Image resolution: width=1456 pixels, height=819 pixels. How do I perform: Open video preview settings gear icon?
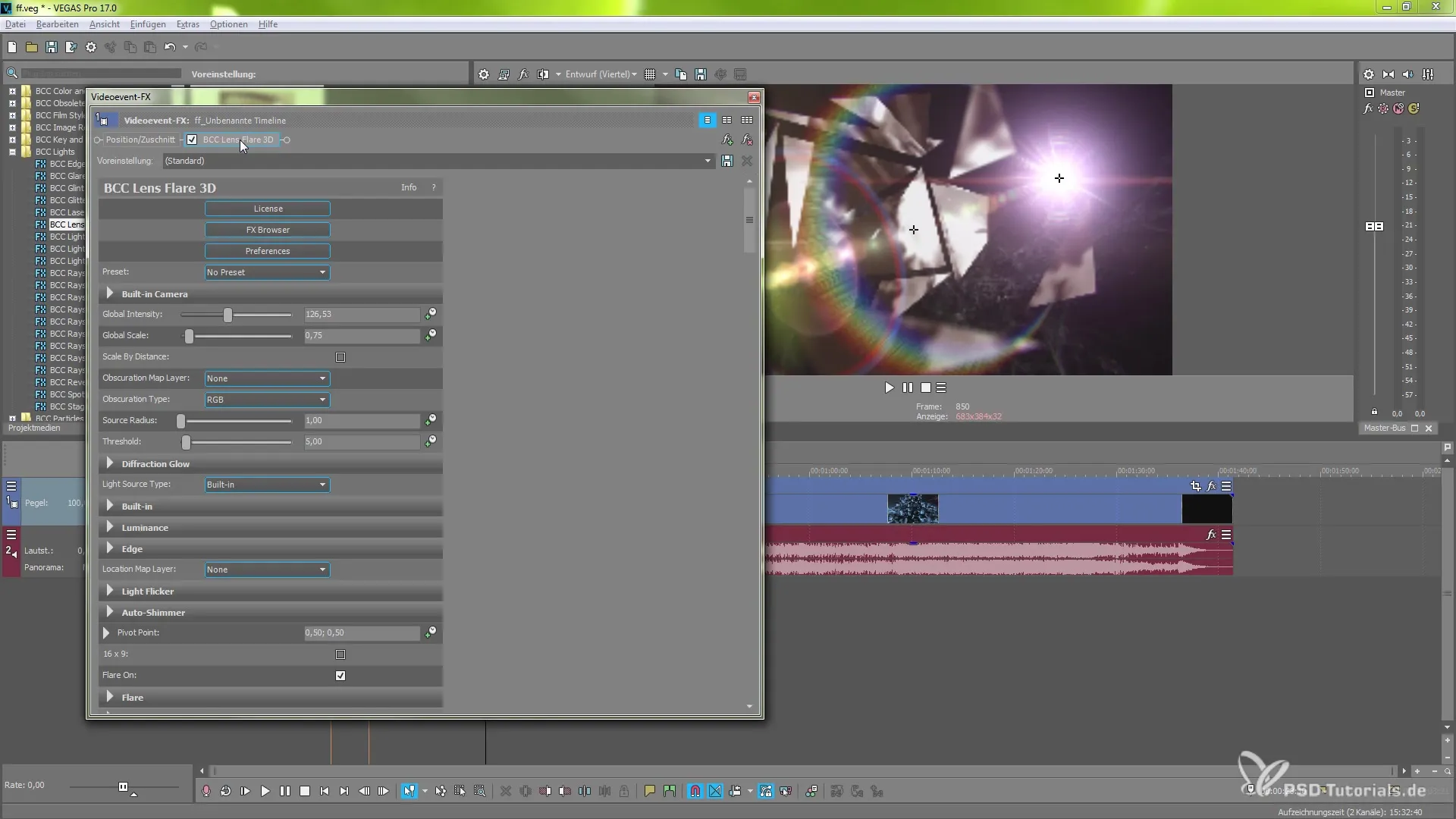click(484, 74)
